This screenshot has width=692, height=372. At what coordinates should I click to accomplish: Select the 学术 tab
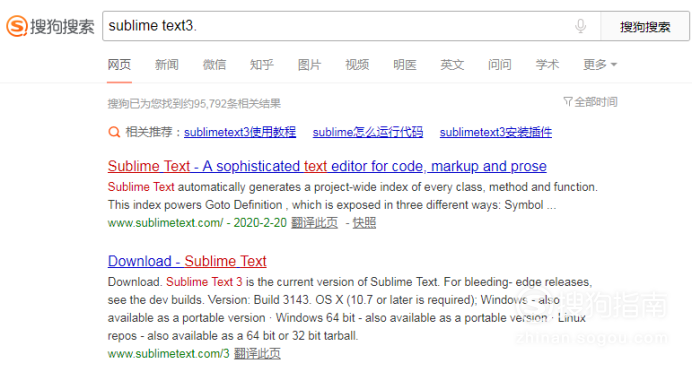tap(547, 65)
